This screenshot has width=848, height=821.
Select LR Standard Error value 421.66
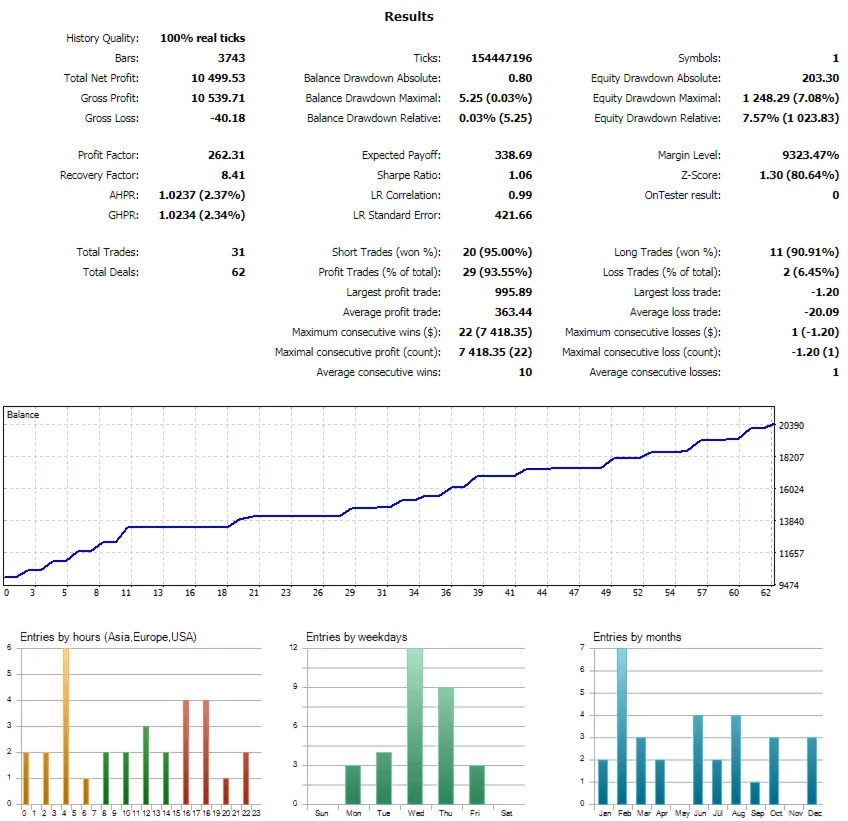tap(513, 215)
